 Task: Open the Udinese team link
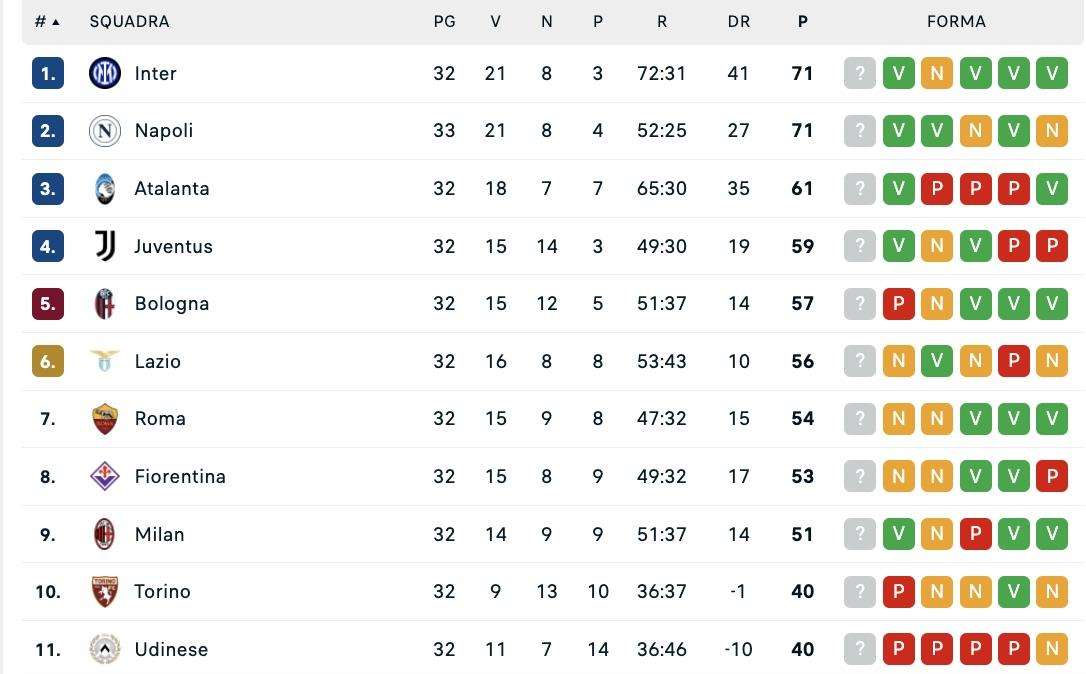pos(171,650)
